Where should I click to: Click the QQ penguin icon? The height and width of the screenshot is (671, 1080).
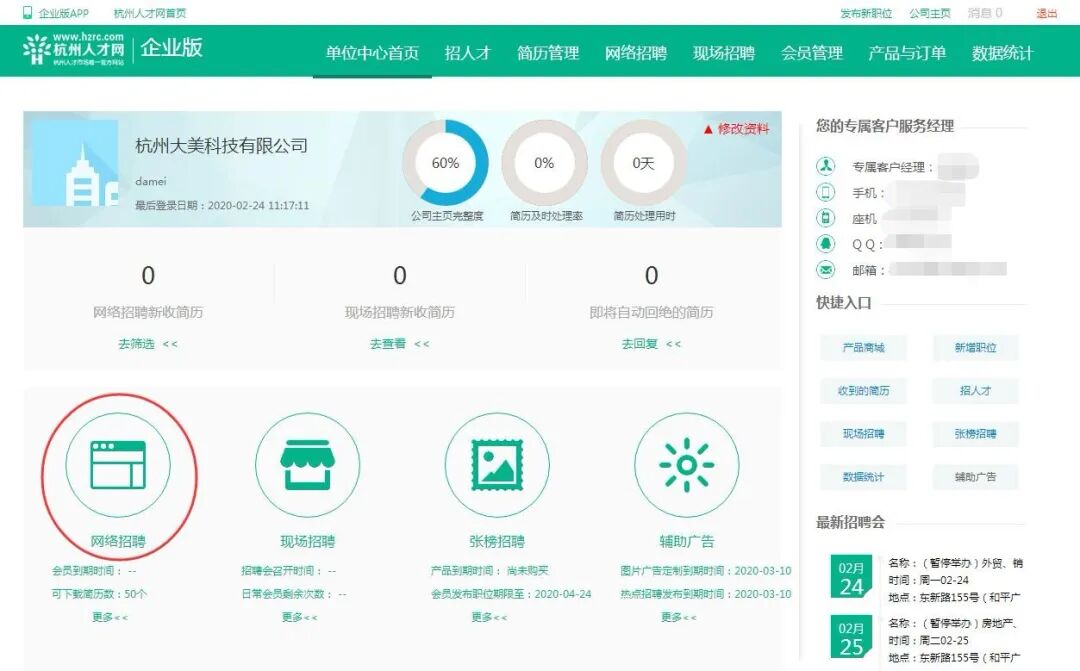pos(825,243)
